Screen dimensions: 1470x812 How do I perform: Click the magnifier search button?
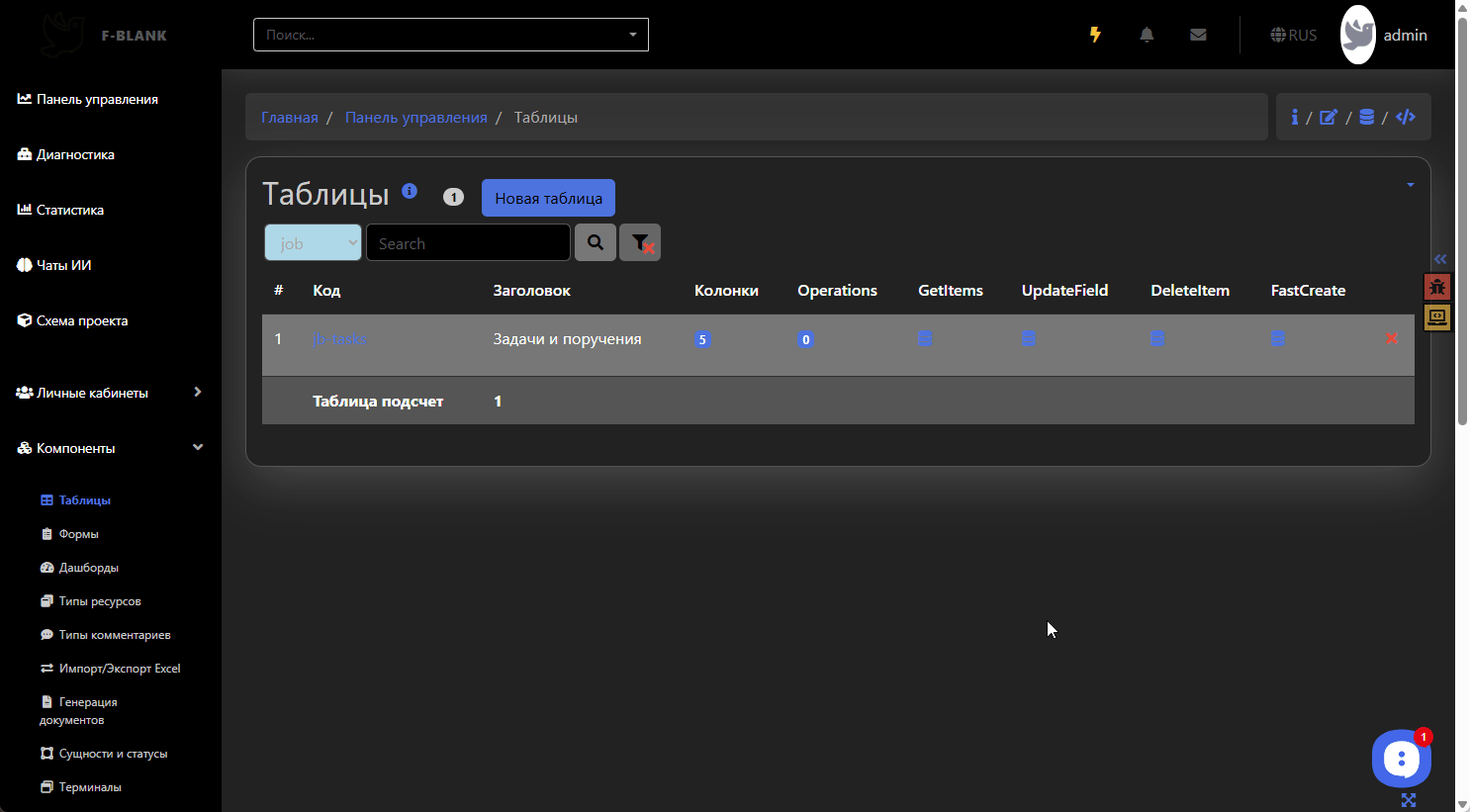pos(596,242)
